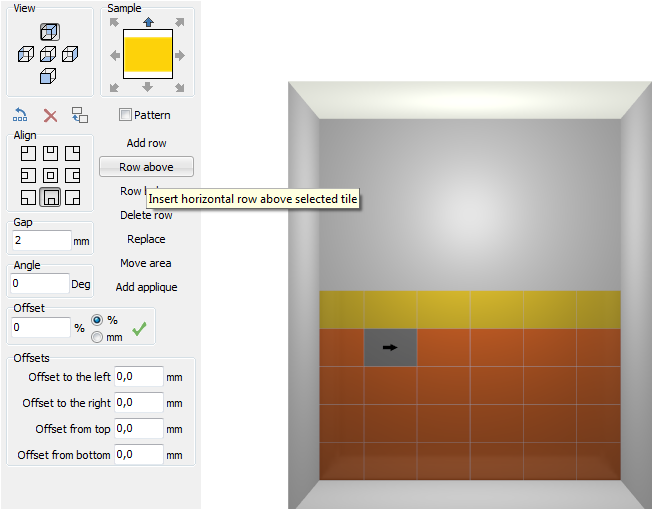Viewport: 654px width, 509px height.
Task: Click the yellow sample tile preview
Action: pyautogui.click(x=148, y=54)
